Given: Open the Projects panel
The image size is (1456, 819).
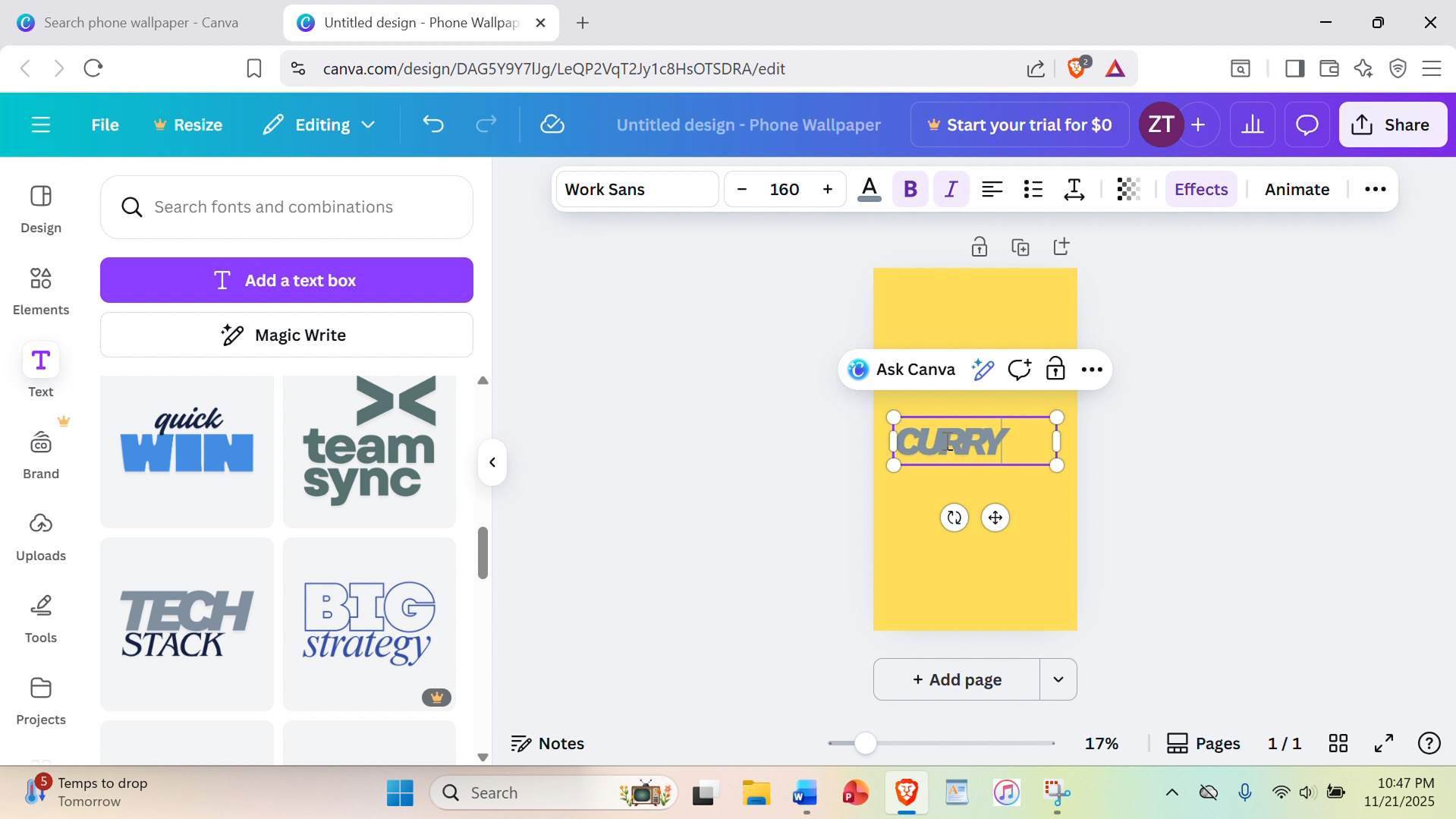Looking at the screenshot, I should tap(41, 701).
